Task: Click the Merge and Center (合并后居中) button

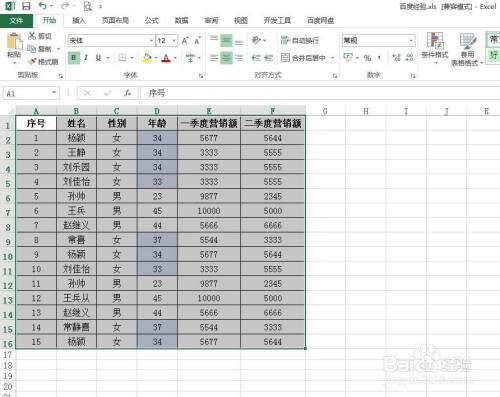Action: [303, 58]
